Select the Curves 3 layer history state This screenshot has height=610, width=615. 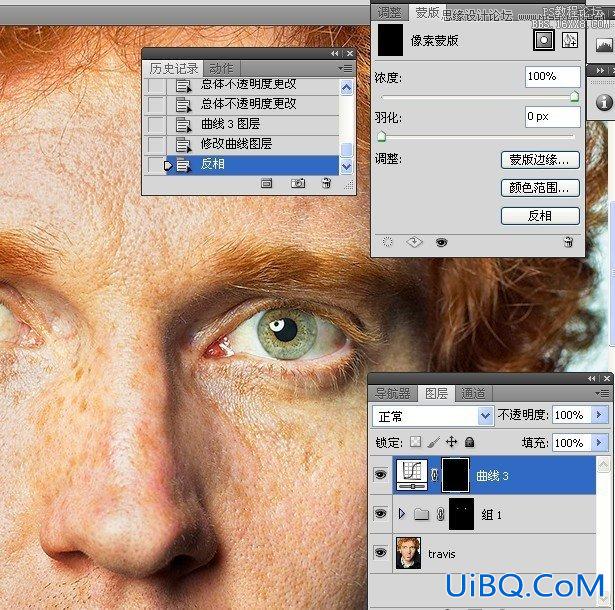(x=252, y=124)
